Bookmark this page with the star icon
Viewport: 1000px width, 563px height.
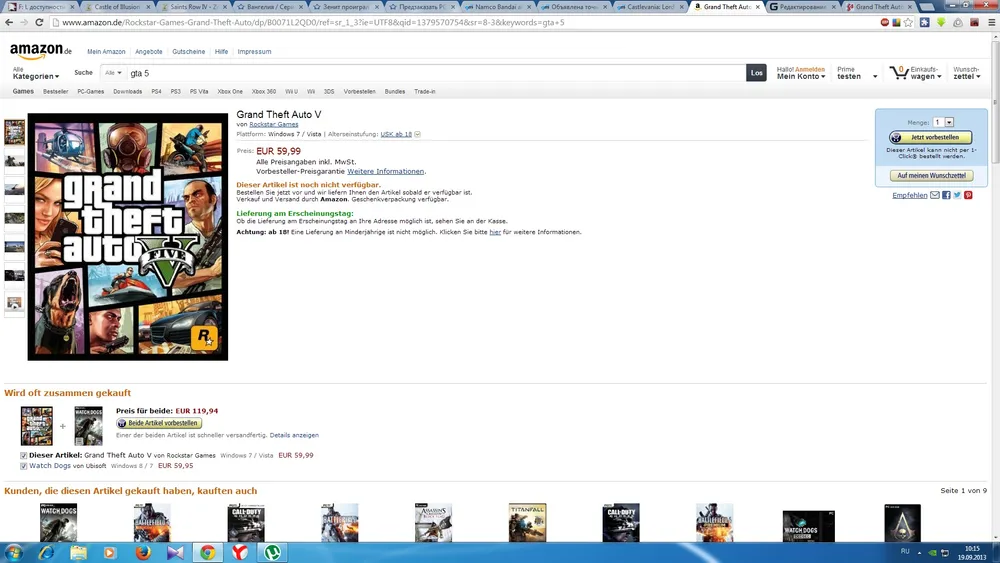click(x=908, y=22)
